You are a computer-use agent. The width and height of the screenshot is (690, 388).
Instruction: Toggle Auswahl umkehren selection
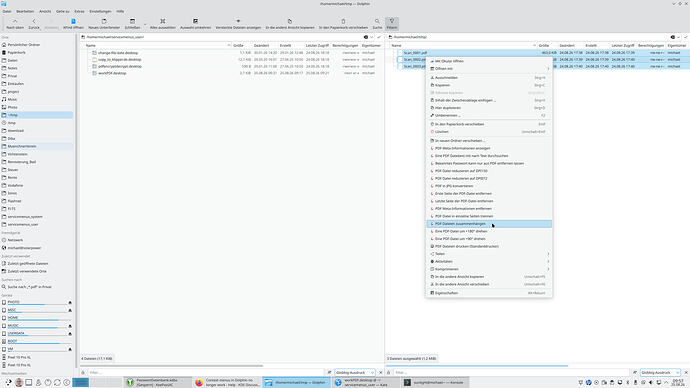195,24
